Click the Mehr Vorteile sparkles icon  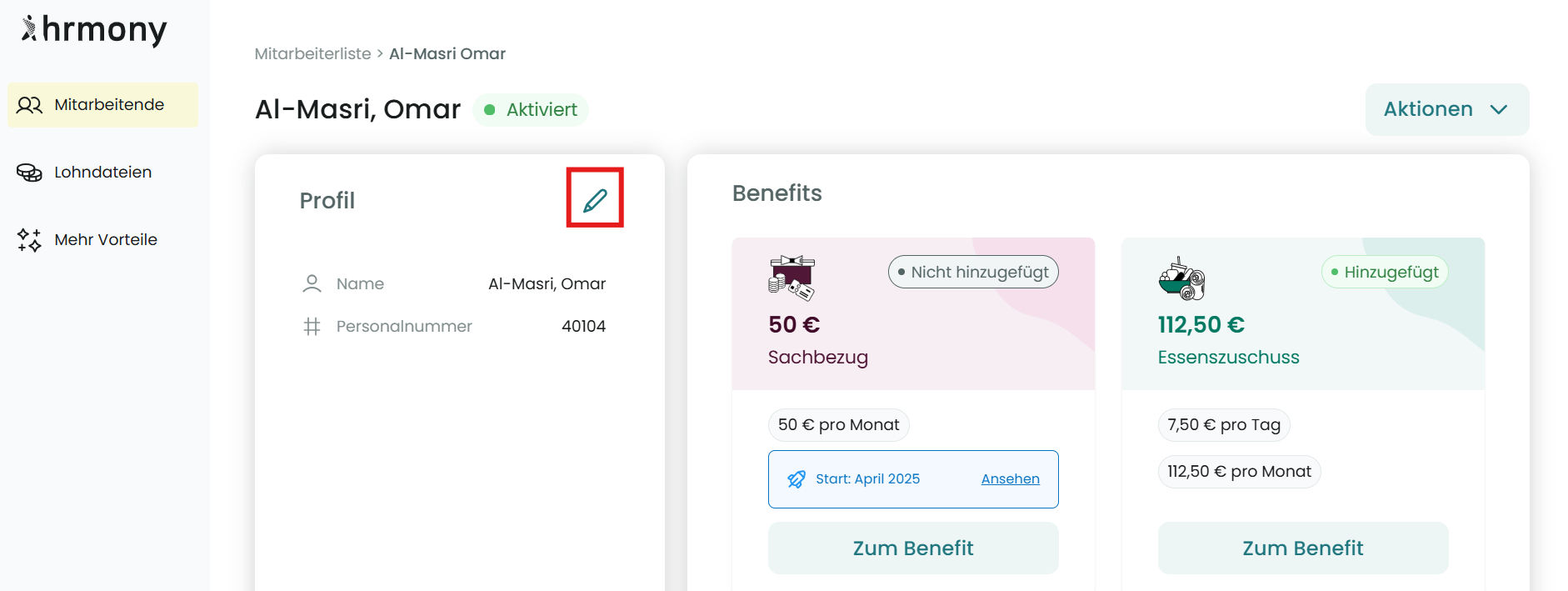(29, 240)
